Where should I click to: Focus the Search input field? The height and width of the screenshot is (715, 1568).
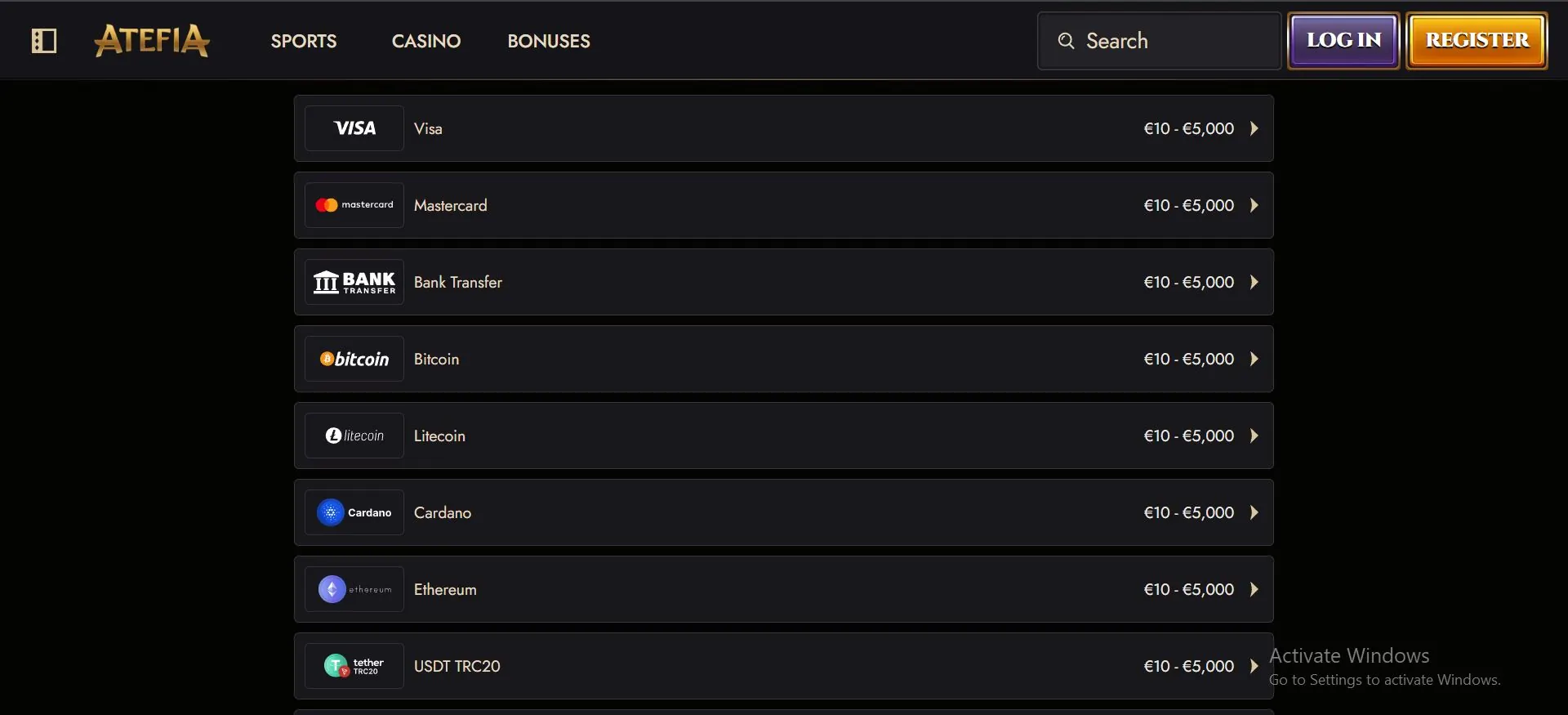point(1159,41)
